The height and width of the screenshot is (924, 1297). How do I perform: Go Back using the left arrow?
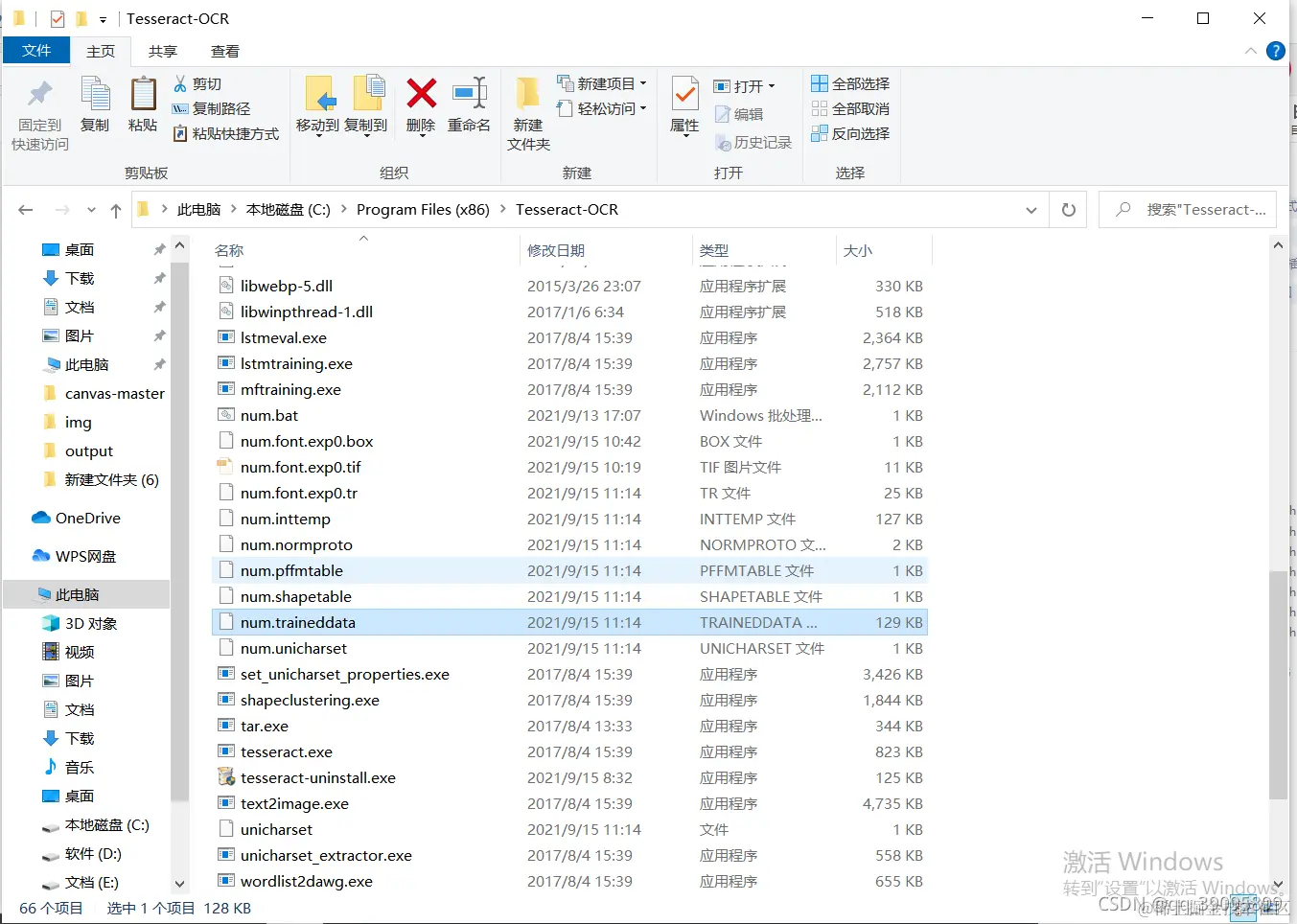click(x=26, y=210)
